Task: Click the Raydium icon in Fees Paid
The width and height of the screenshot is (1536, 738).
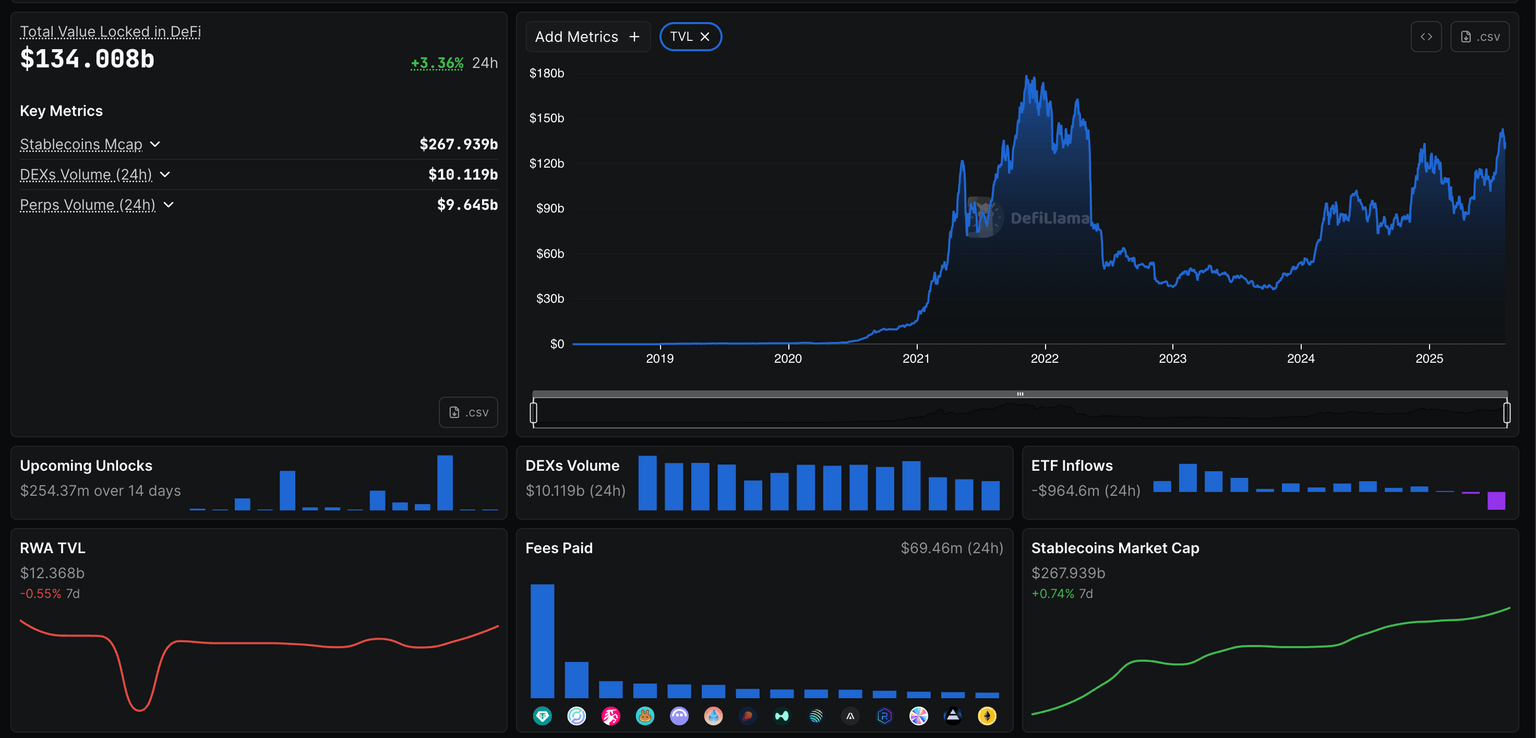Action: [x=884, y=716]
